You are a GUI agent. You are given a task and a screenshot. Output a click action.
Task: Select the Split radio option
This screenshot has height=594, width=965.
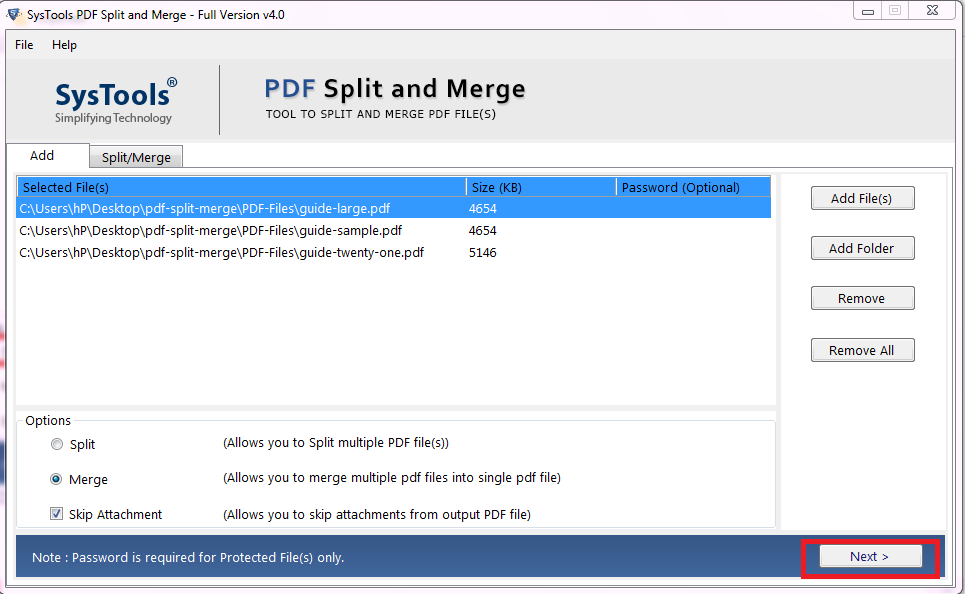point(57,444)
